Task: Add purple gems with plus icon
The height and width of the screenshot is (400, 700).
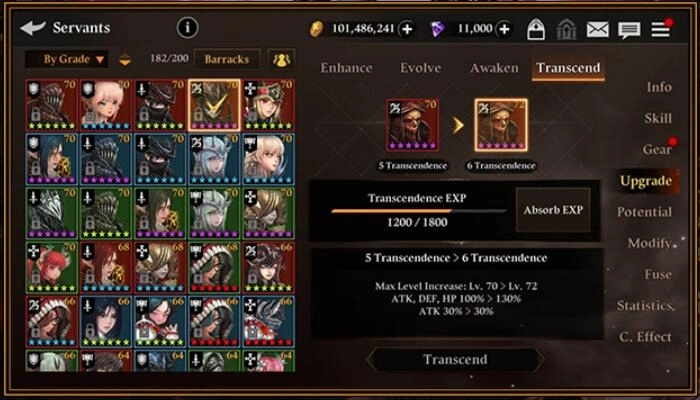Action: pyautogui.click(x=504, y=29)
